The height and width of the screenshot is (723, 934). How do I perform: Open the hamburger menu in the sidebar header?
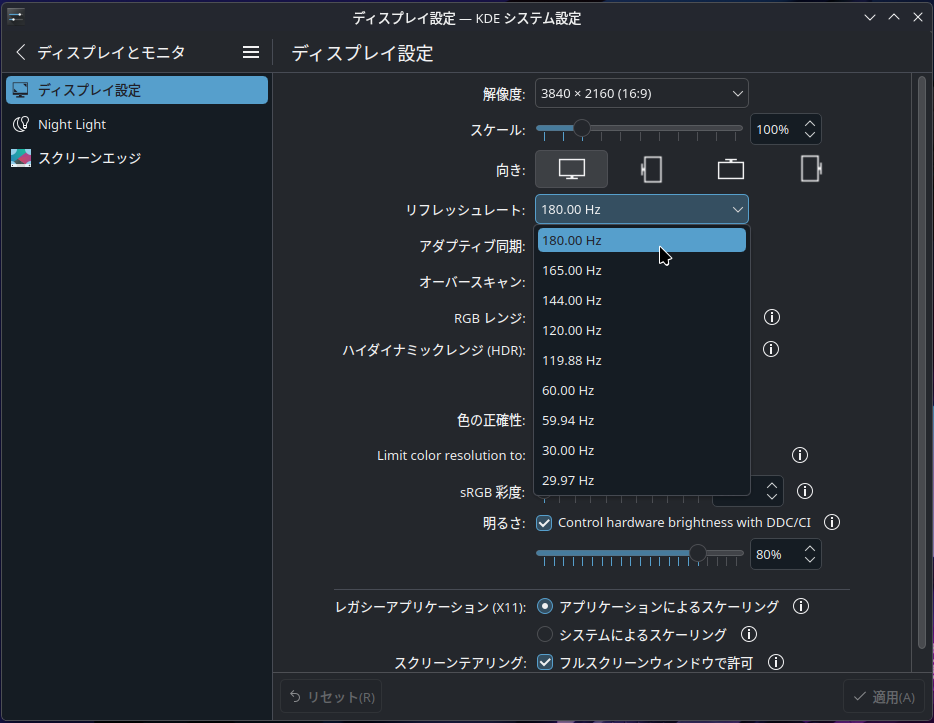click(251, 51)
